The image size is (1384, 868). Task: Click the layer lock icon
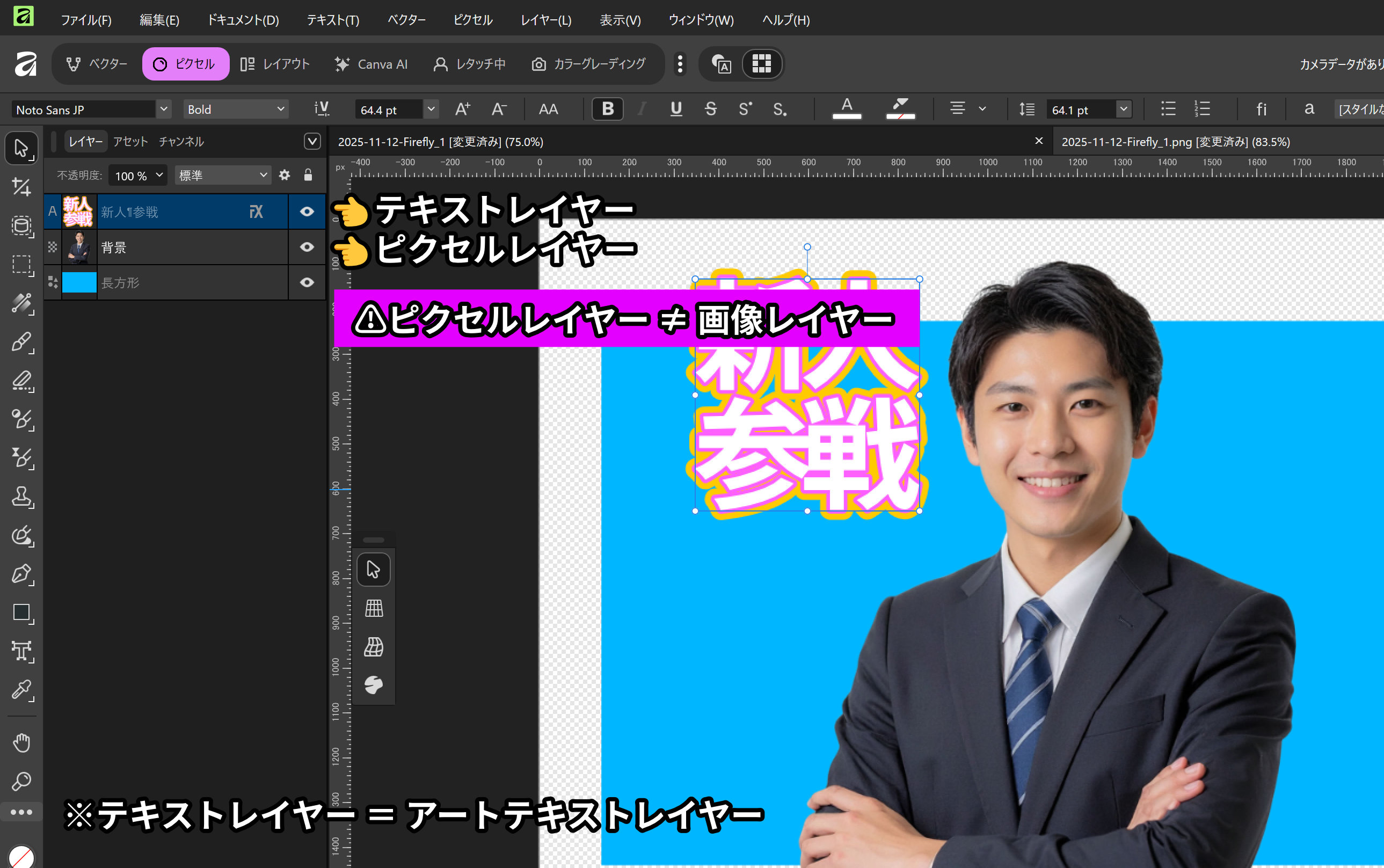(308, 175)
